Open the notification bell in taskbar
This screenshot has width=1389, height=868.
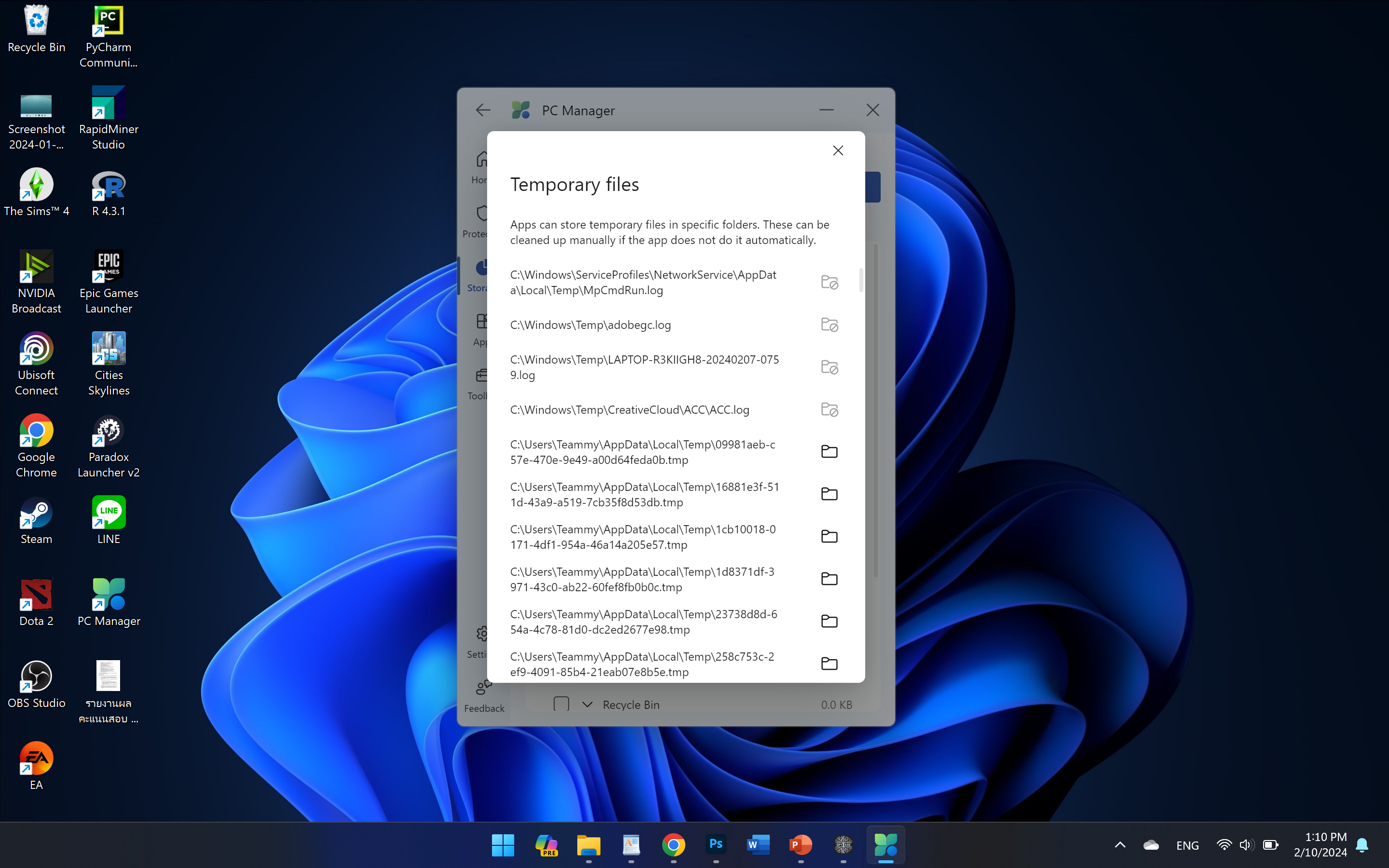click(1362, 845)
